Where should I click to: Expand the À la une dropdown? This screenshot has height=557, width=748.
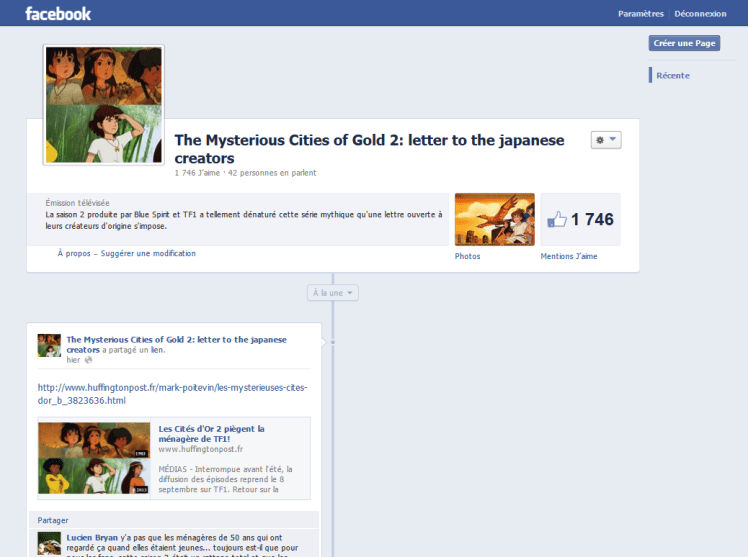[332, 293]
